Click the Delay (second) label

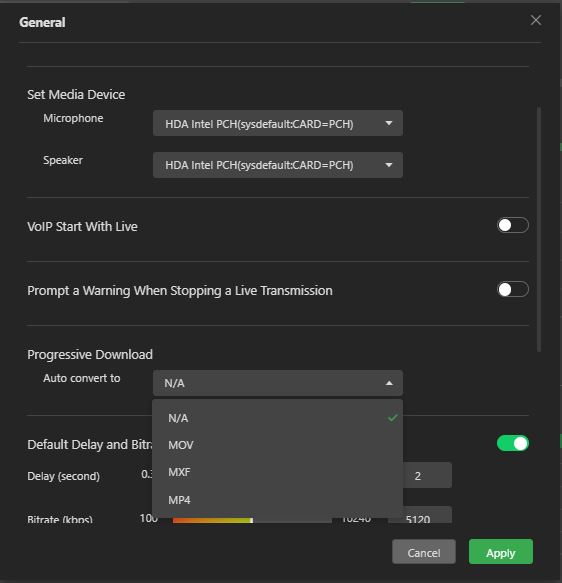64,476
